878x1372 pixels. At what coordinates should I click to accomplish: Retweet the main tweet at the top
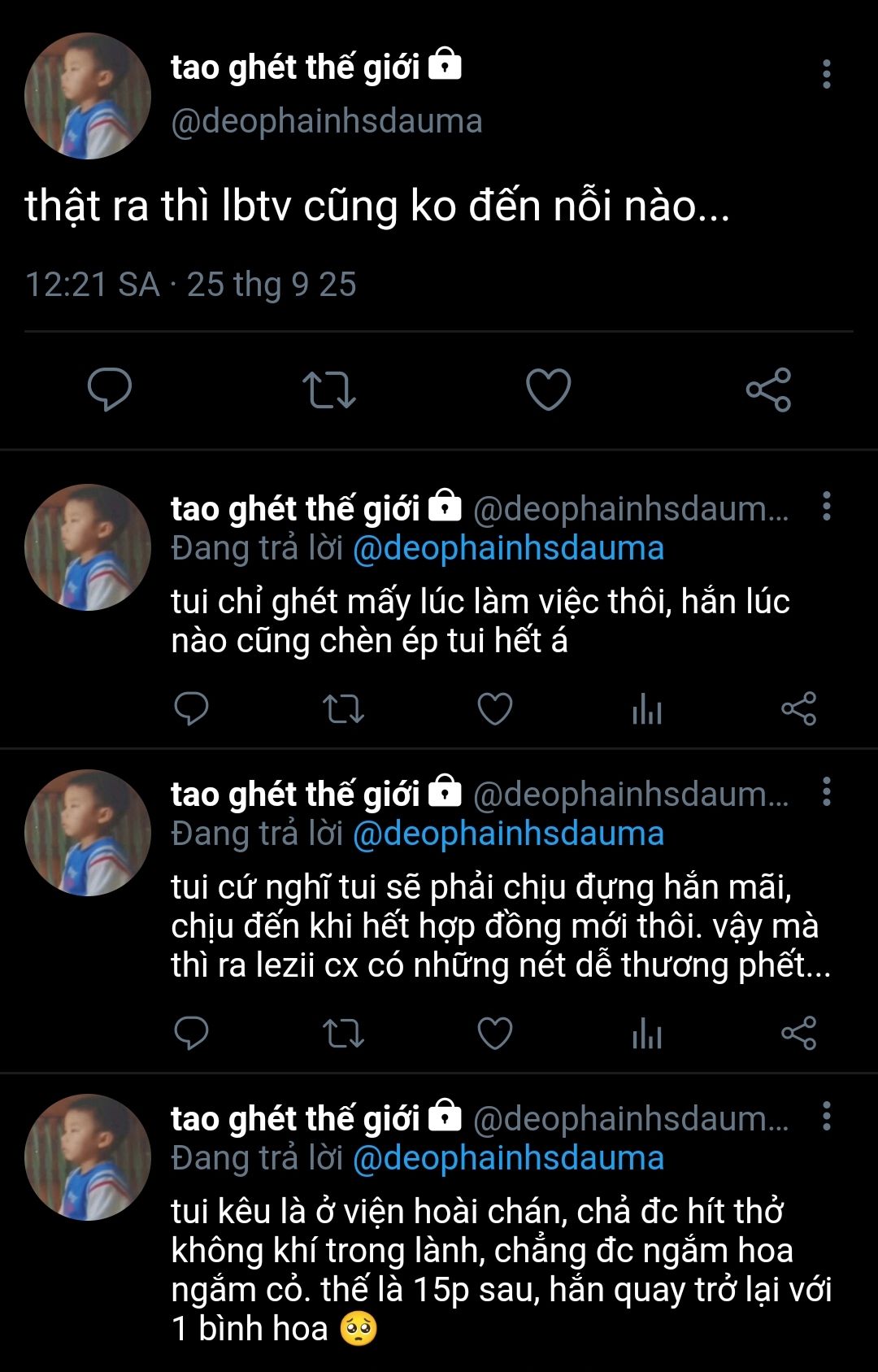pos(328,389)
